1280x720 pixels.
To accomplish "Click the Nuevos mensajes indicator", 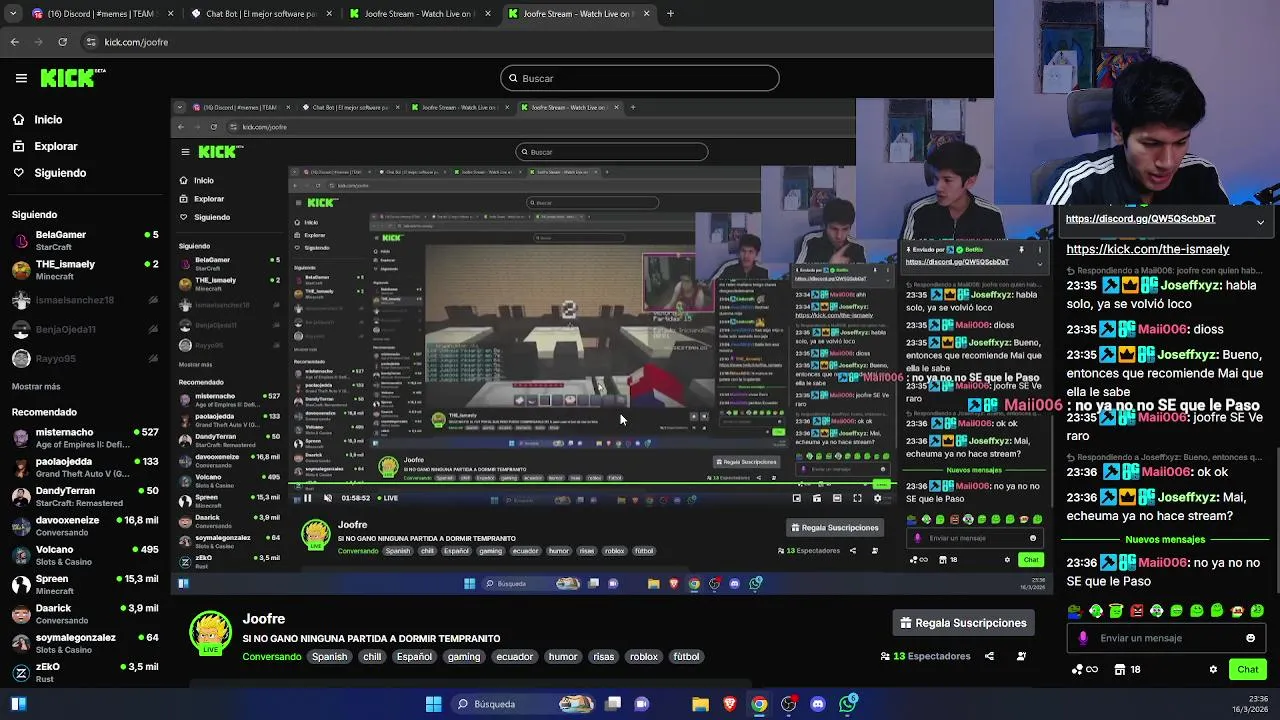I will click(x=1165, y=540).
